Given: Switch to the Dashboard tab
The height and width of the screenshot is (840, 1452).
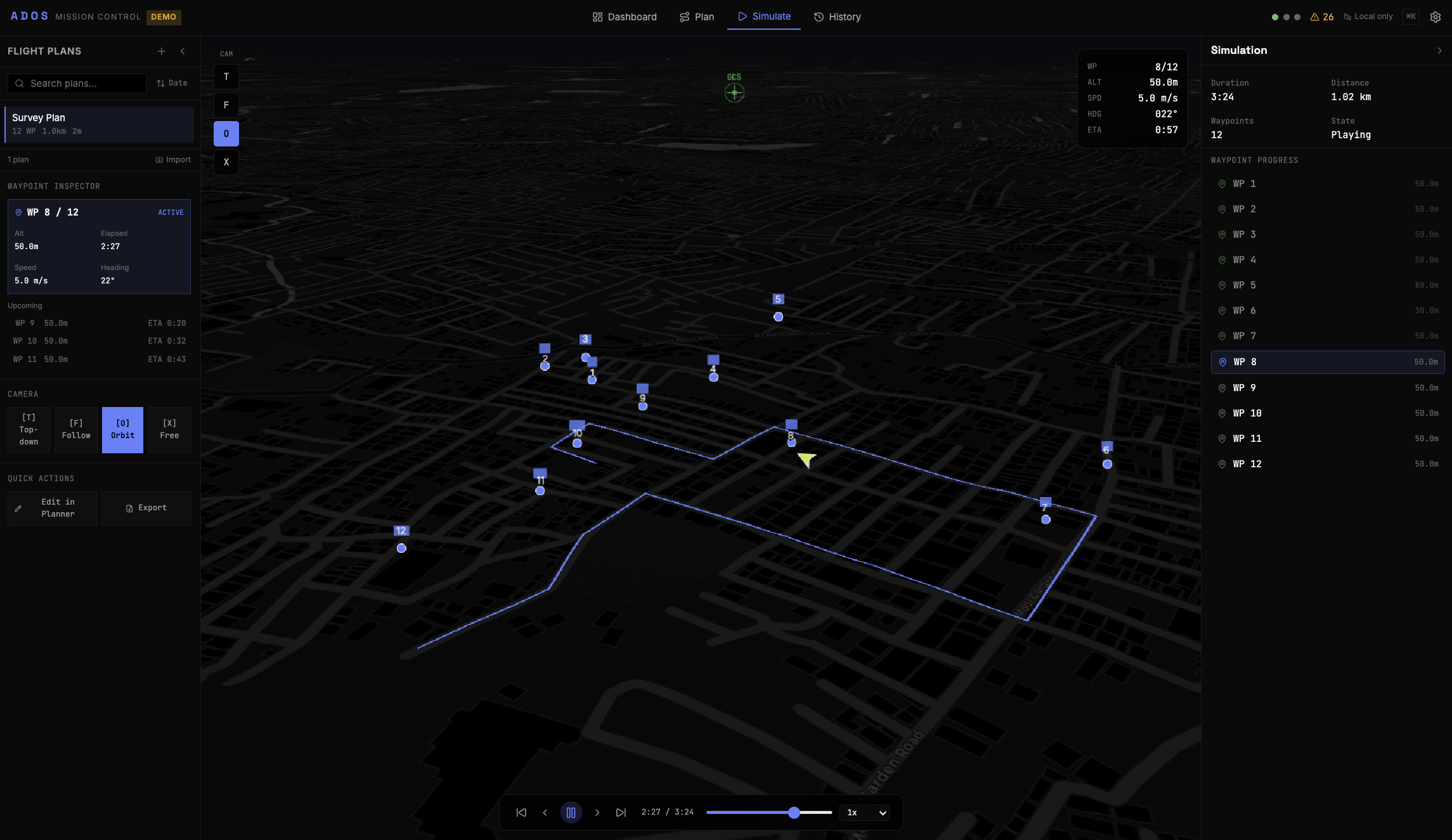Looking at the screenshot, I should point(624,16).
